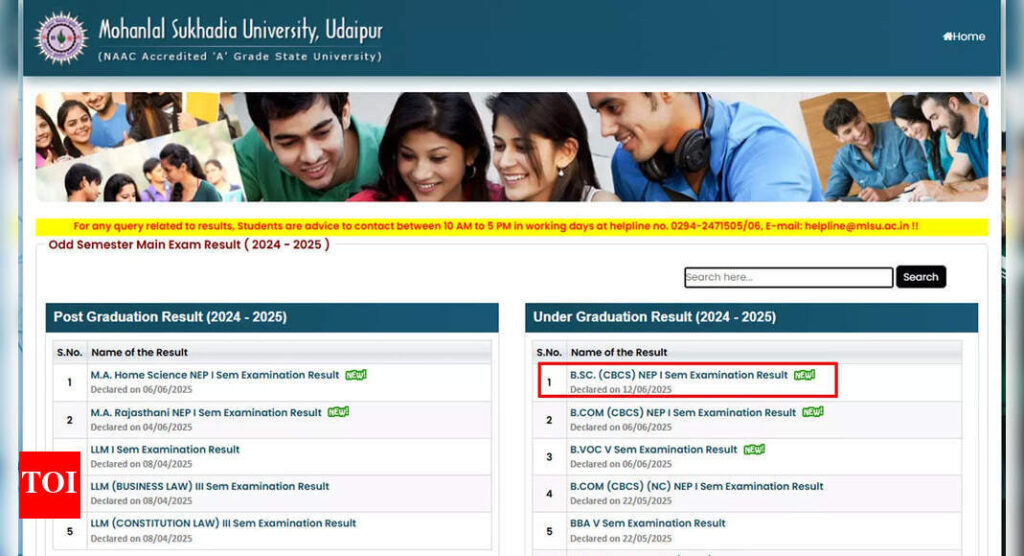The height and width of the screenshot is (556, 1024).
Task: Click NEW badge beside B.SC. (CBCS) result
Action: pyautogui.click(x=805, y=375)
